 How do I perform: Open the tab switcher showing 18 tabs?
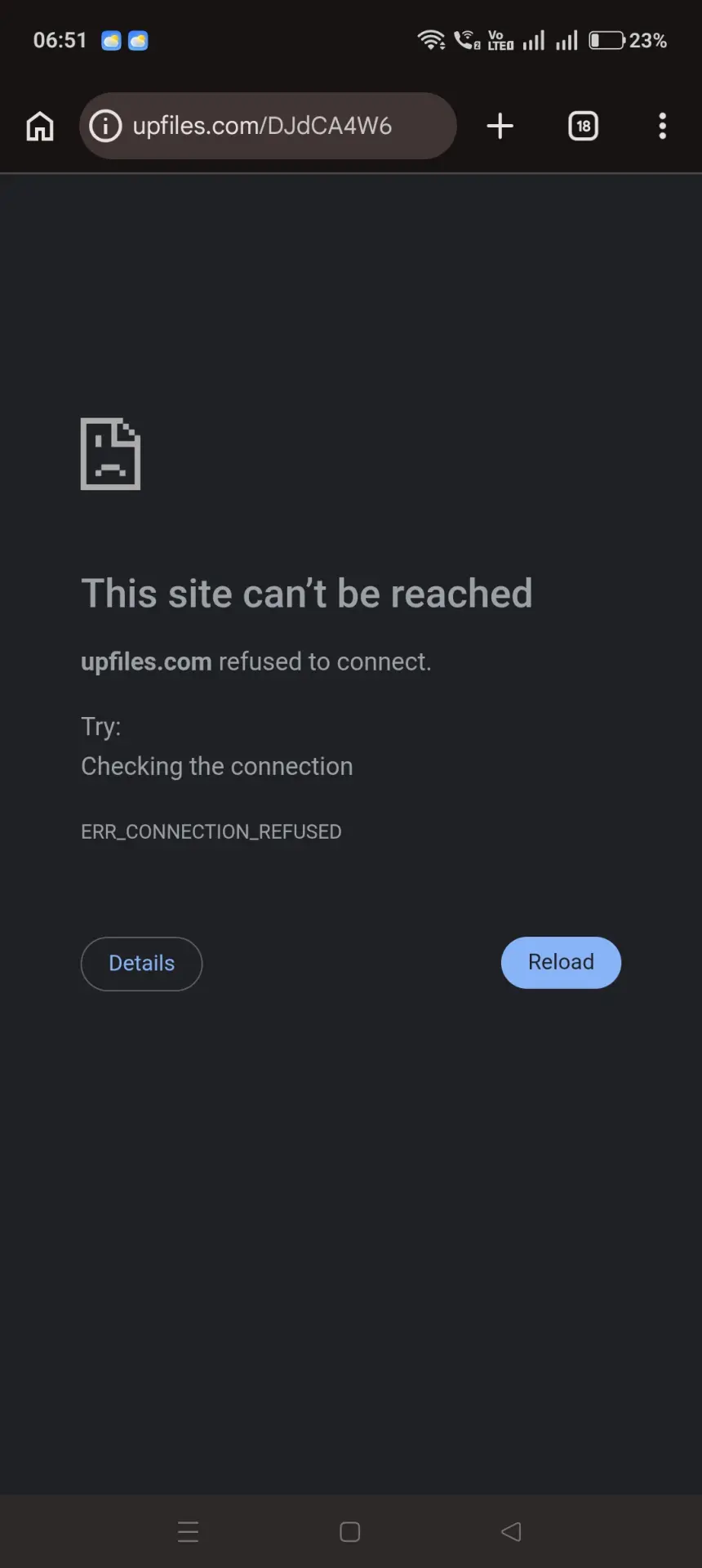(x=583, y=126)
